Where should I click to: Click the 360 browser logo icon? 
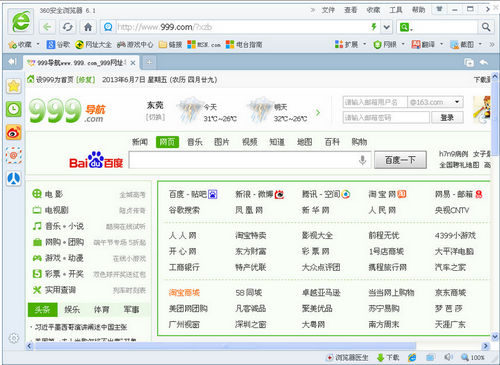coord(21,22)
